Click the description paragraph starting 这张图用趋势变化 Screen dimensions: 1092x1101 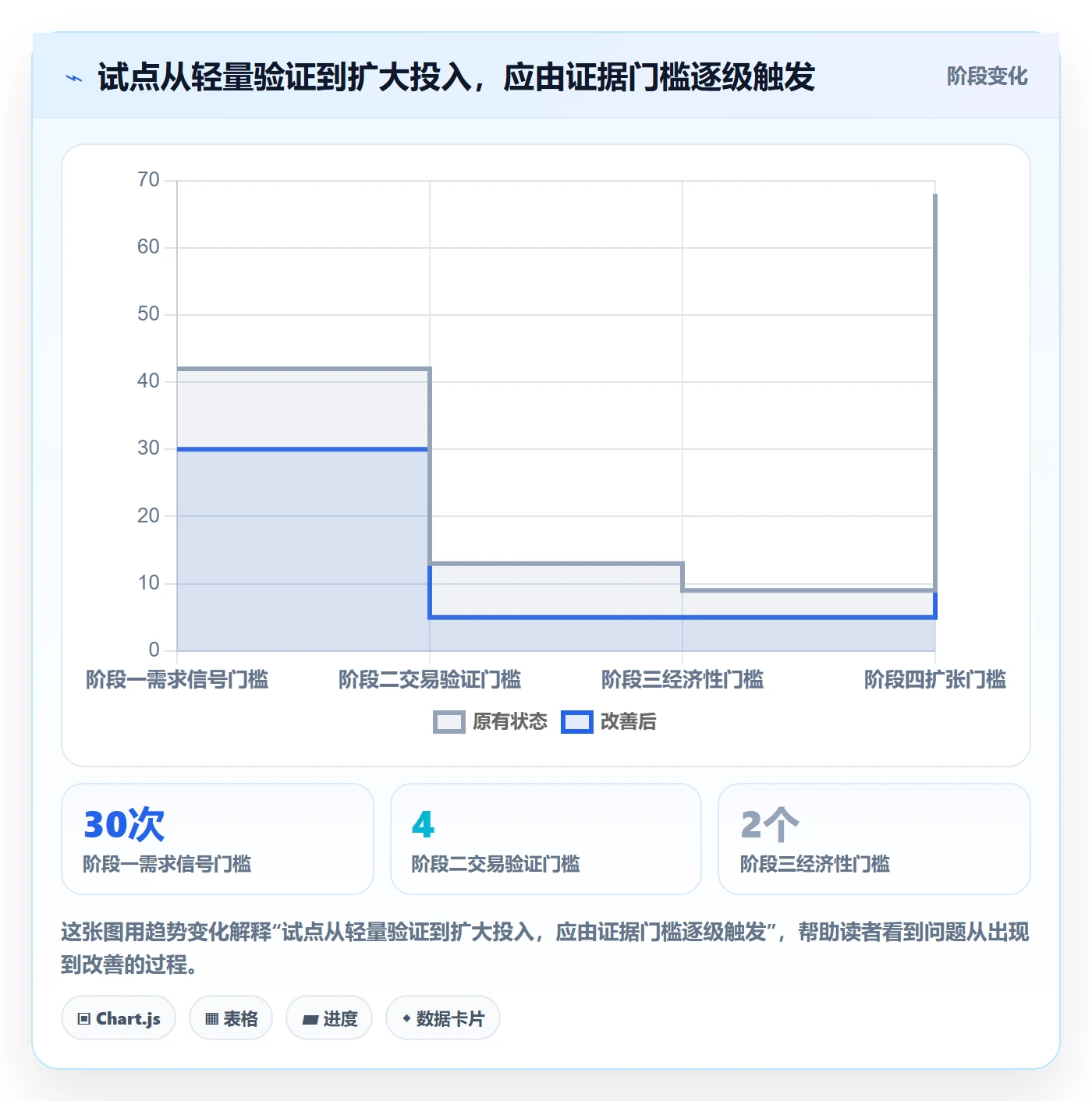[x=545, y=948]
